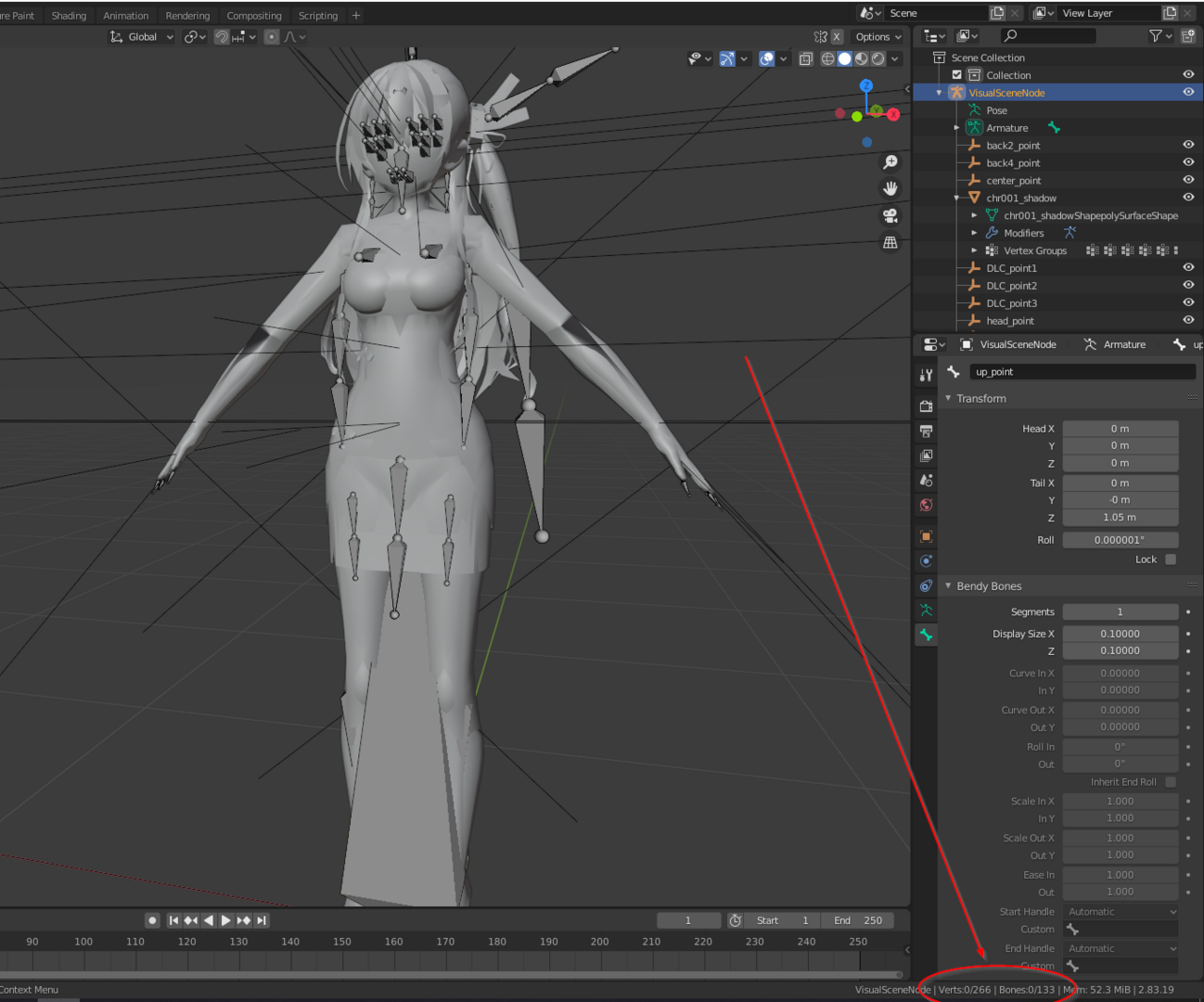This screenshot has width=1204, height=1002.
Task: Open the View Layer properties tab
Action: 926,456
